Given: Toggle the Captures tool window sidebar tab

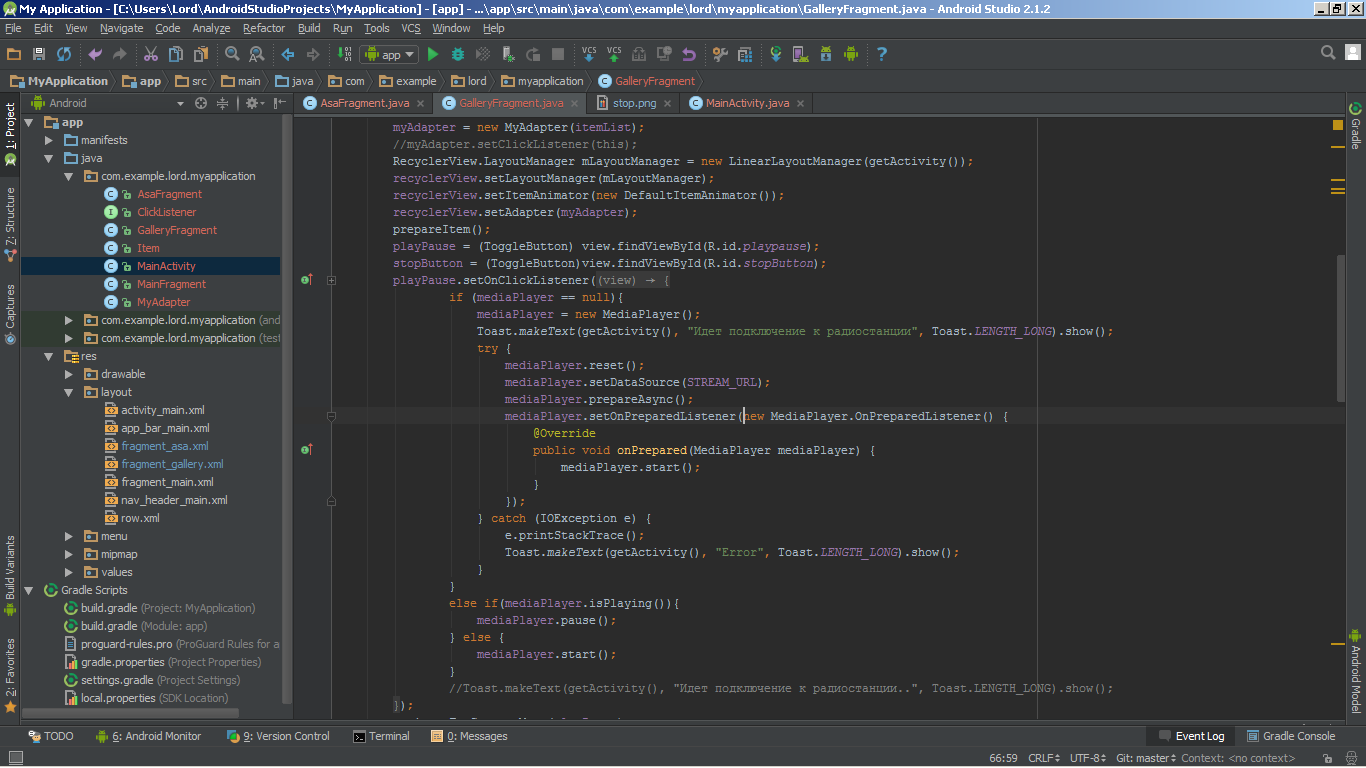Looking at the screenshot, I should 10,314.
